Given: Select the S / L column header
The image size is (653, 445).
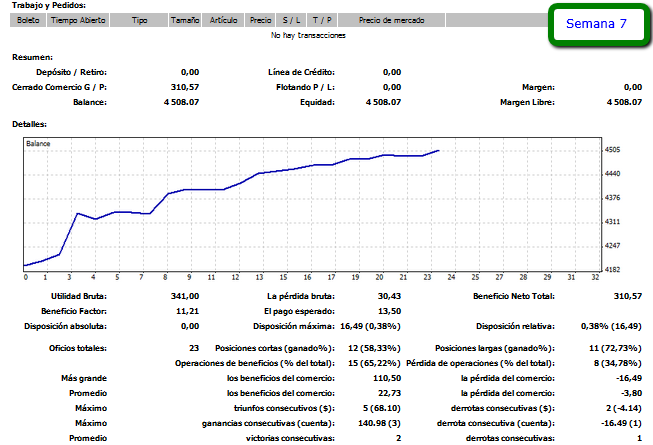Looking at the screenshot, I should [292, 20].
